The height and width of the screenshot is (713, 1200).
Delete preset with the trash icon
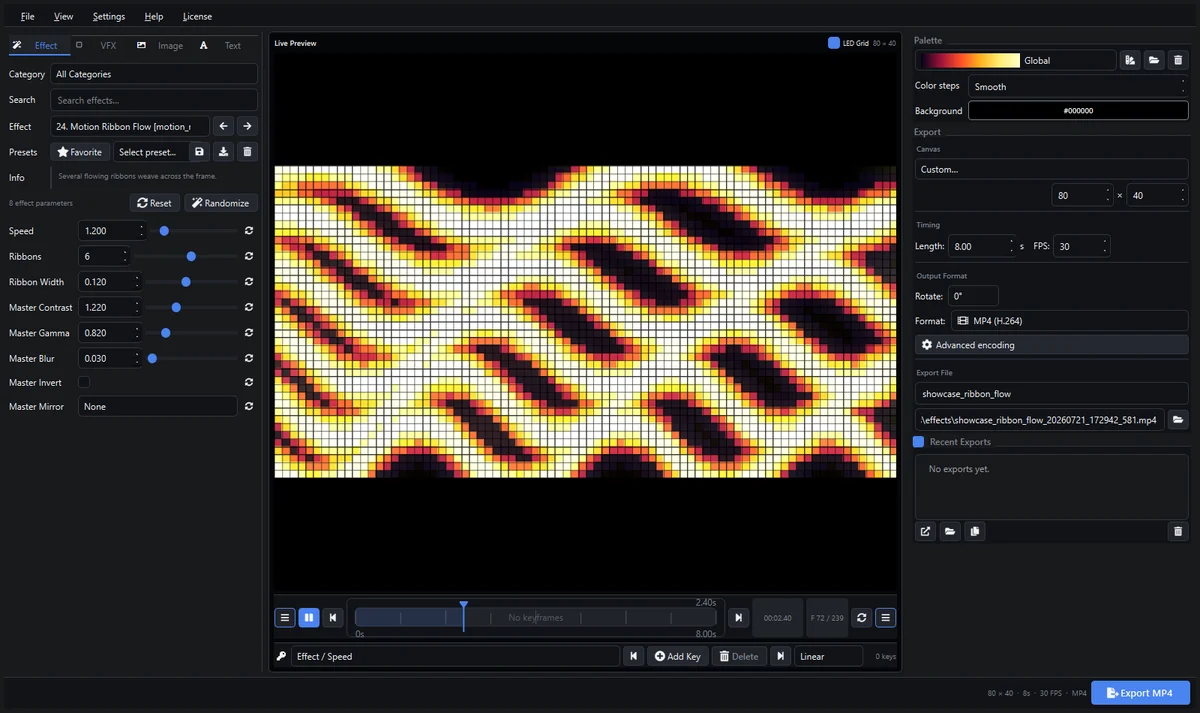tap(247, 152)
